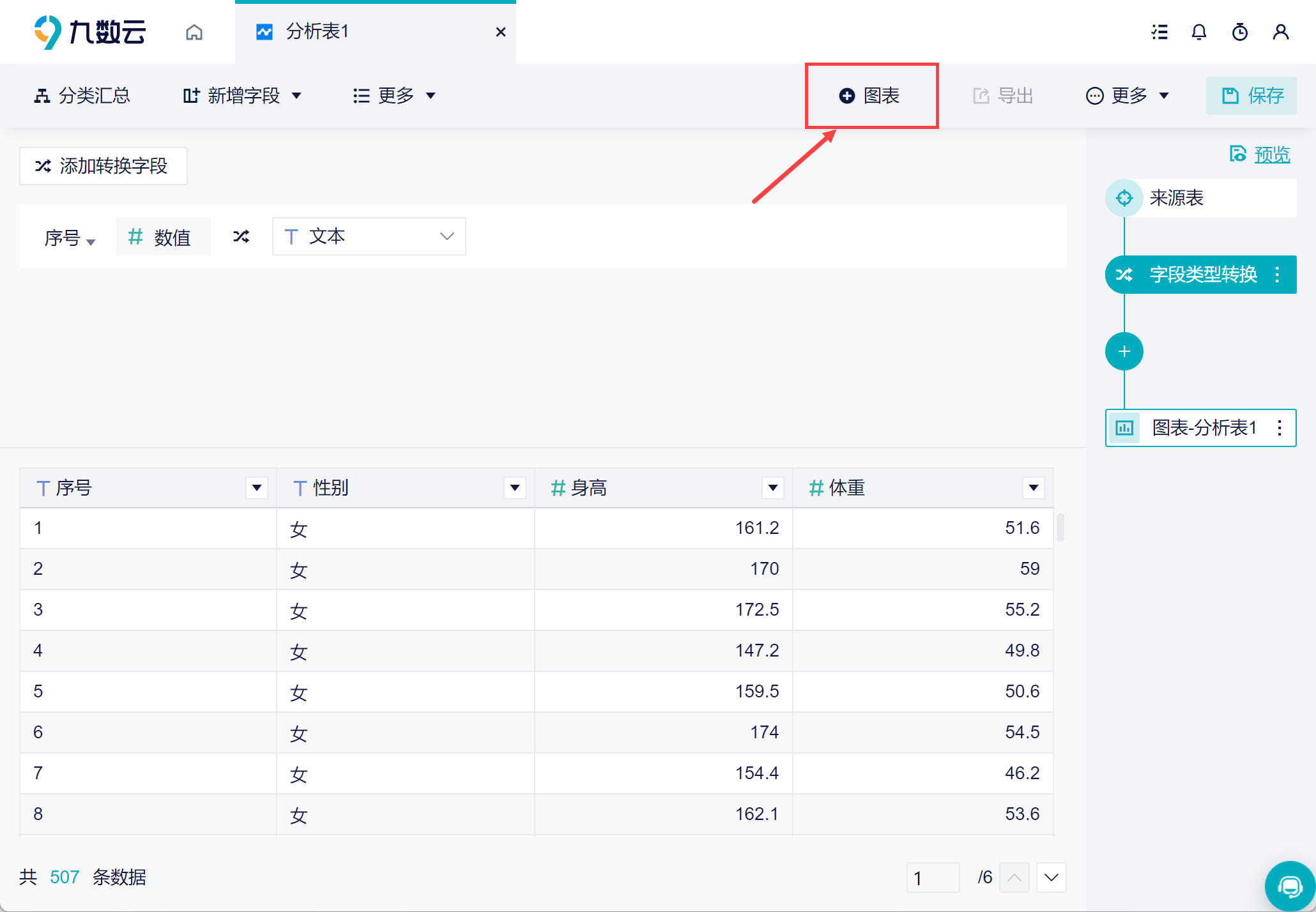Open the 预览 preview link
This screenshot has width=1316, height=912.
tap(1271, 154)
